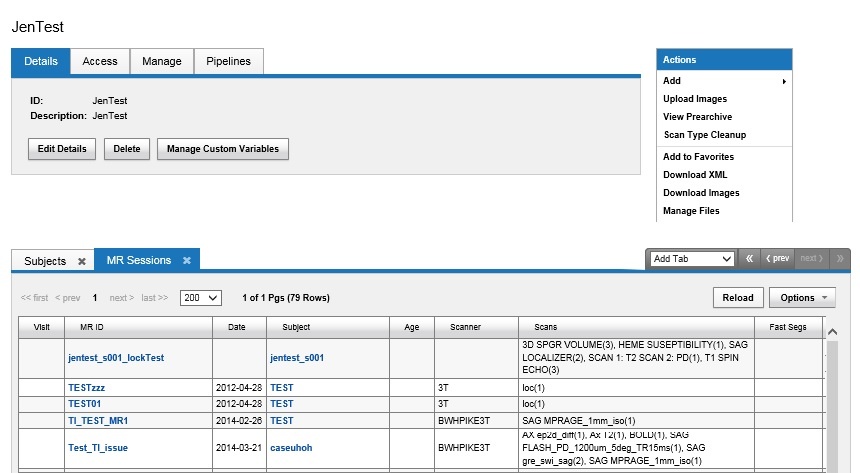
Task: Open the Options dropdown button
Action: click(x=802, y=297)
